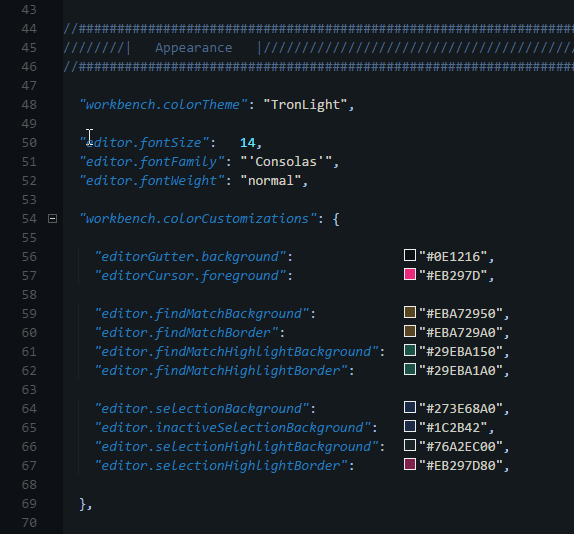
Task: Open swatch for #273E68A0 selection background
Action: [x=410, y=407]
